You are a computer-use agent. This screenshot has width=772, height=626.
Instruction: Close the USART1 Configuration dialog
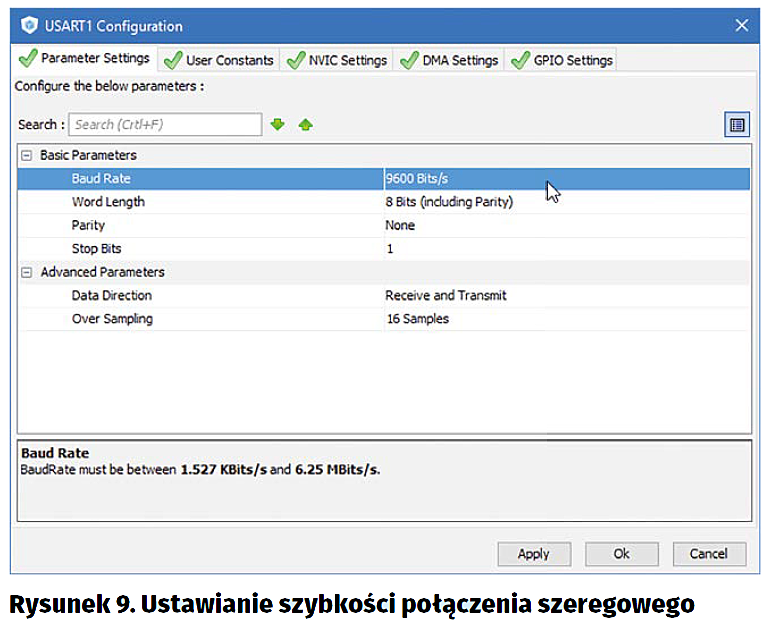pos(741,26)
